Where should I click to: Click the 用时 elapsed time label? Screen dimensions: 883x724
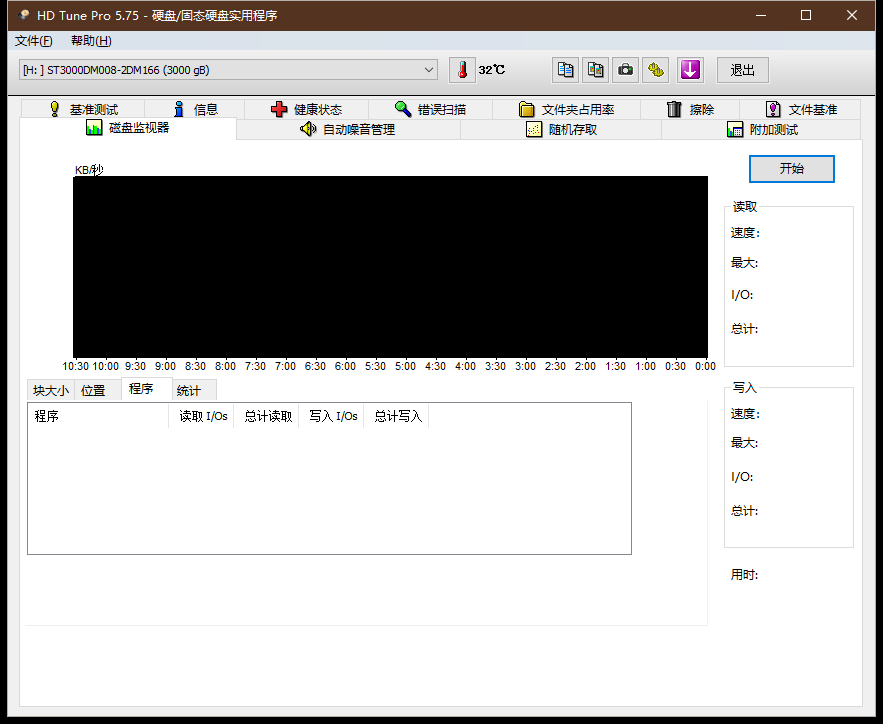(x=744, y=575)
